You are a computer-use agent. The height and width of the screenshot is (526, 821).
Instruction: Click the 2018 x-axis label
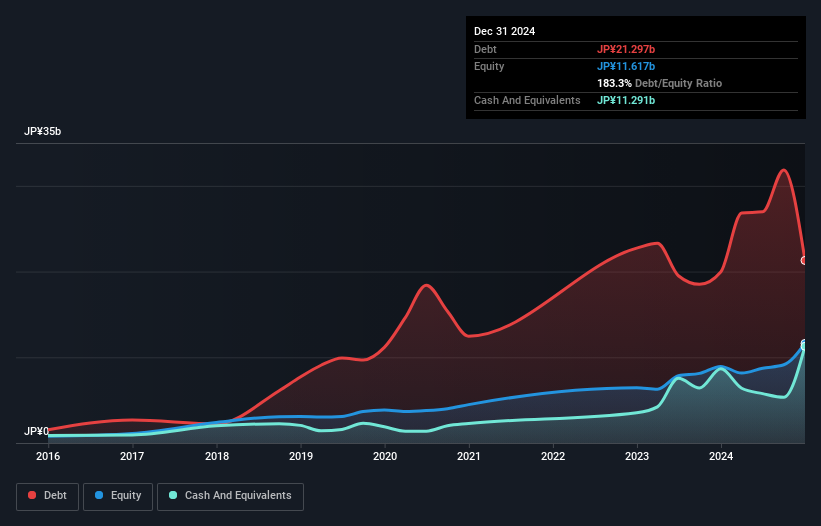pos(217,456)
